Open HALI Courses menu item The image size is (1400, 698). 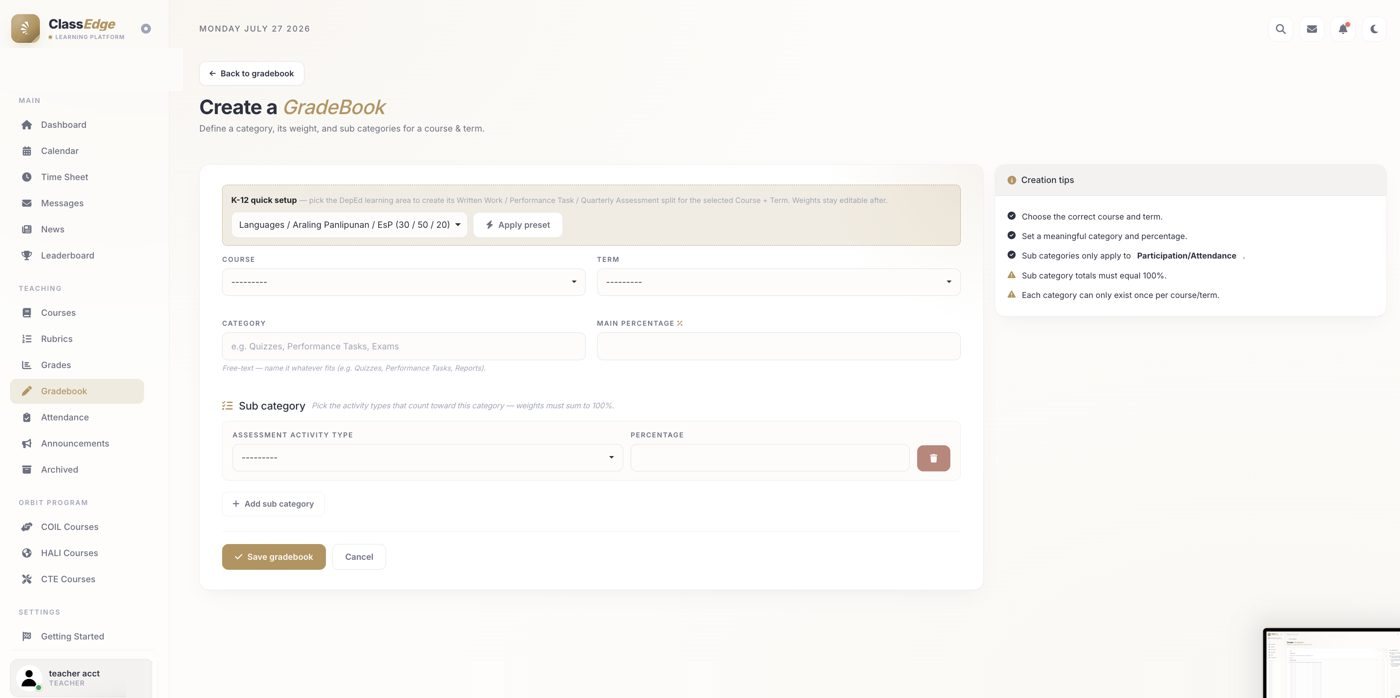pyautogui.click(x=77, y=553)
